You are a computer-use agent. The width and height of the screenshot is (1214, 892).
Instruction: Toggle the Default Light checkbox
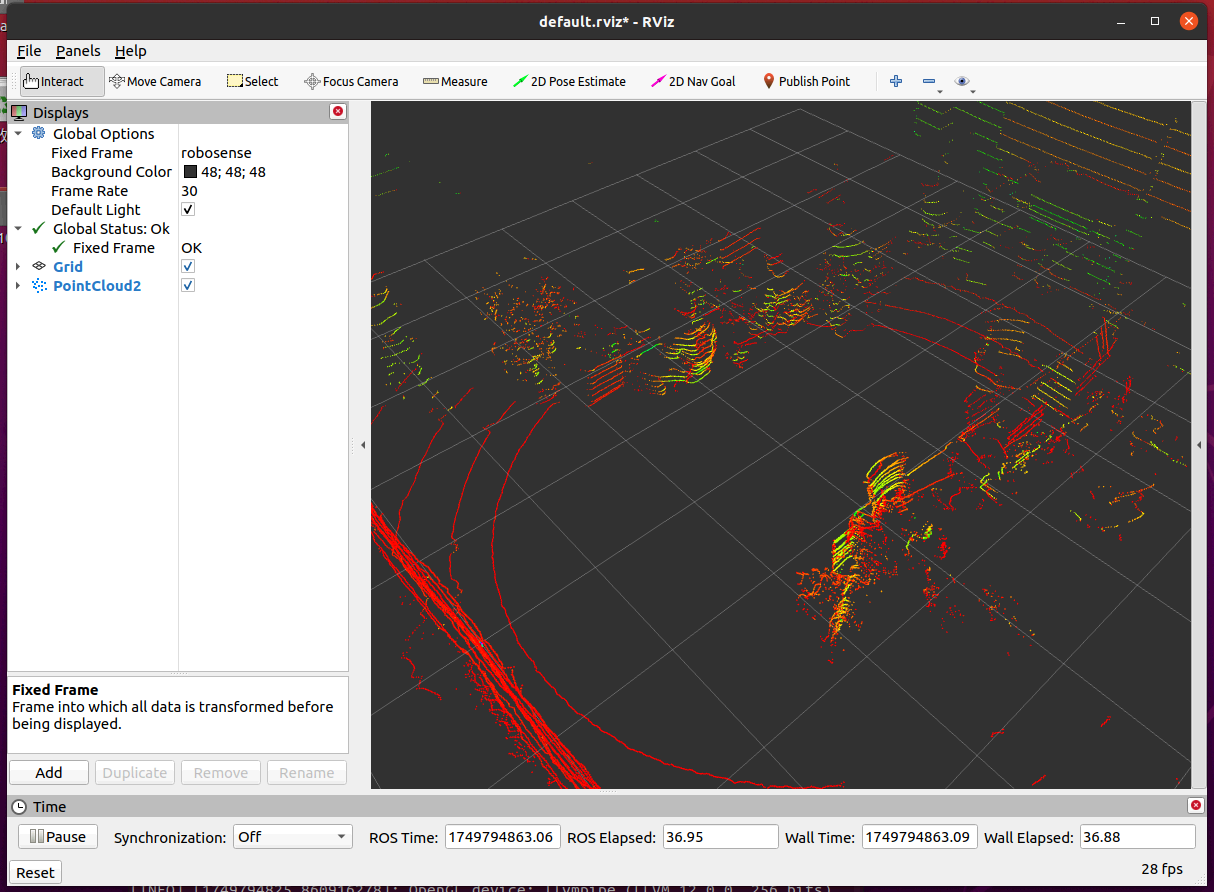[x=188, y=209]
